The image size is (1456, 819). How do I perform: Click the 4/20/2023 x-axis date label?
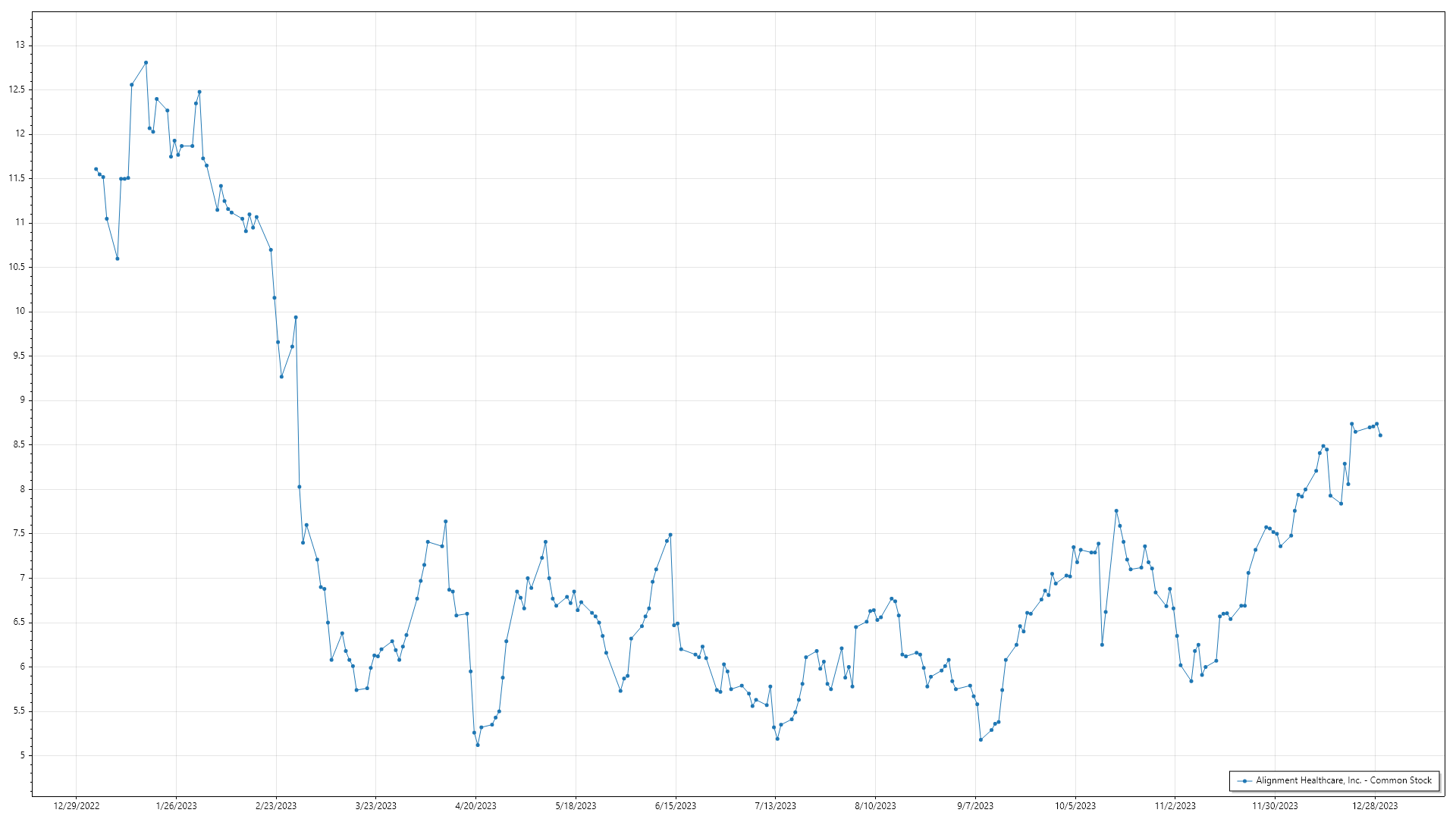(x=475, y=806)
